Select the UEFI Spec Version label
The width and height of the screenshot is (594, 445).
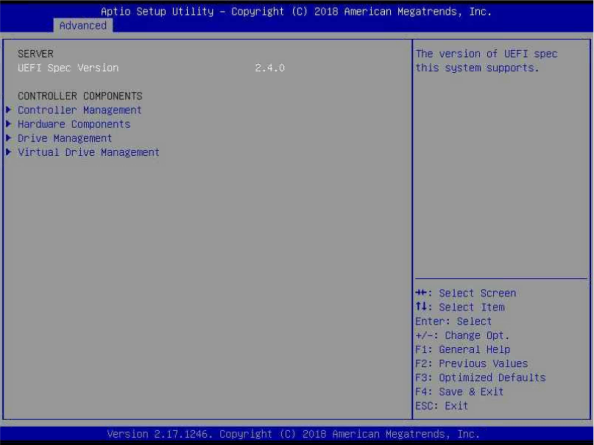[x=68, y=68]
